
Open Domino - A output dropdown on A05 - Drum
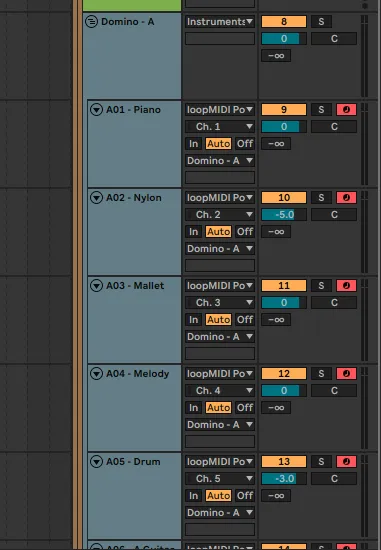pyautogui.click(x=220, y=513)
